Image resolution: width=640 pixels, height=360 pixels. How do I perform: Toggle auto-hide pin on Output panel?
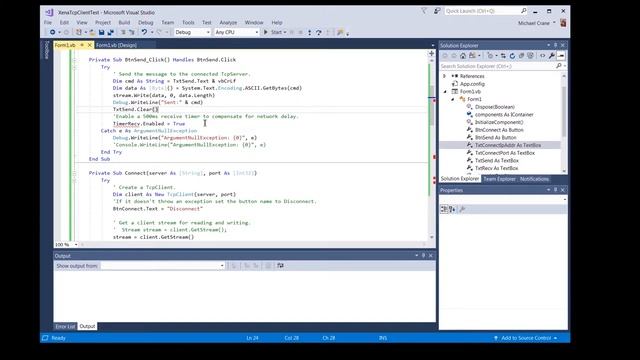pos(424,256)
